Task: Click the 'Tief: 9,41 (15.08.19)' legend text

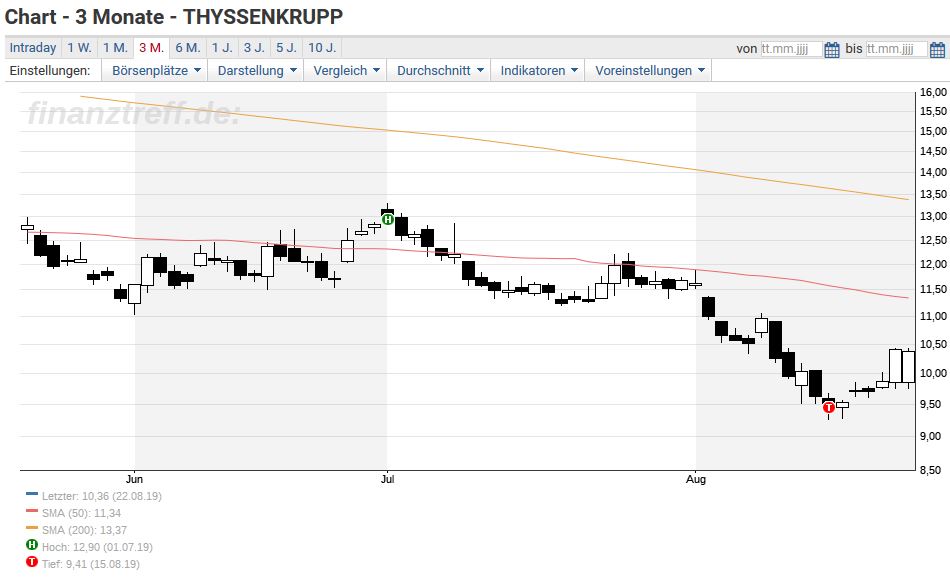Action: coord(91,564)
